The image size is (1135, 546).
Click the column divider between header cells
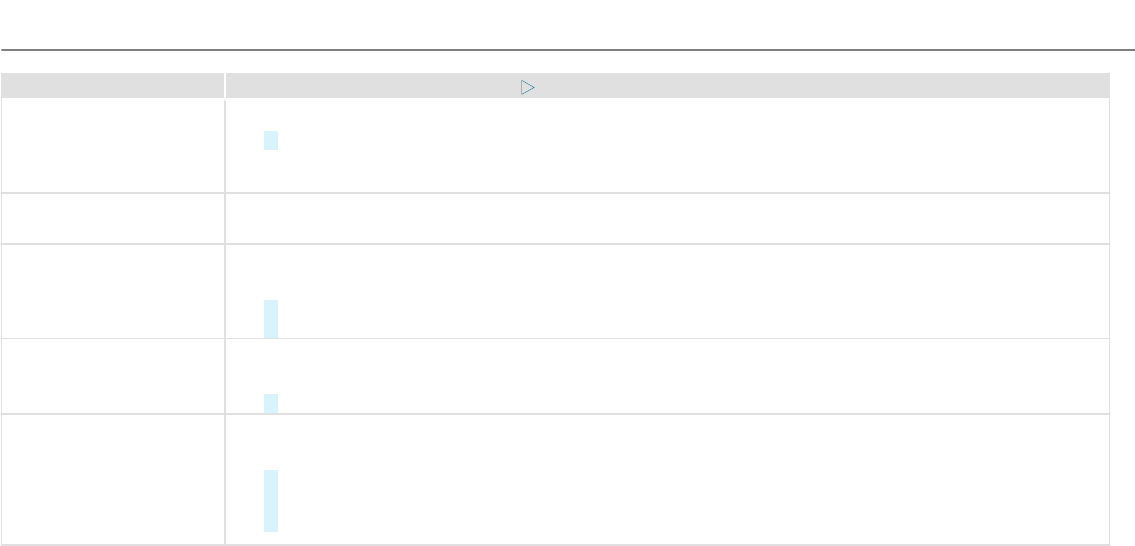[x=224, y=85]
